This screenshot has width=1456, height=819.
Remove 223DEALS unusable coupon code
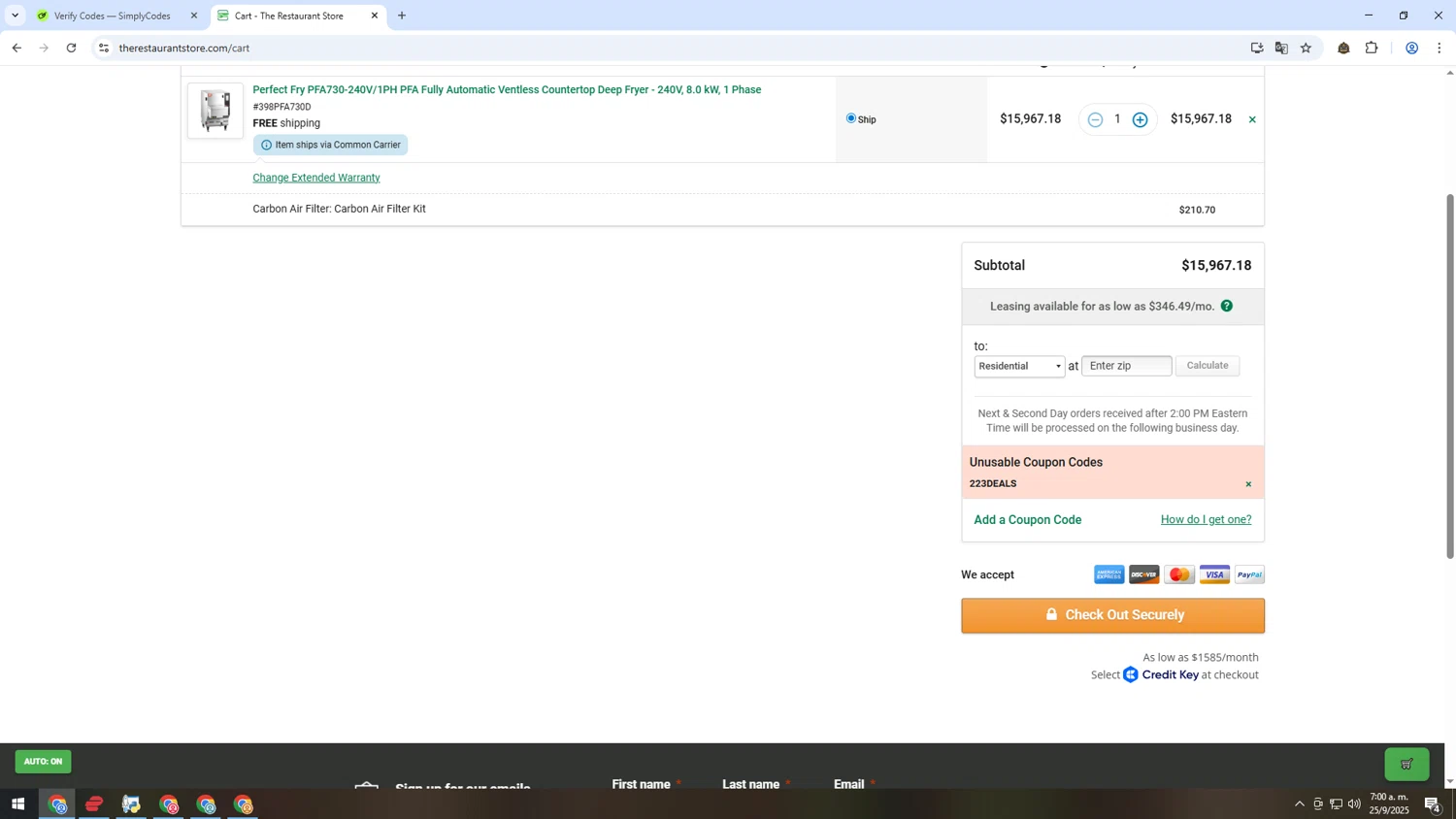(x=1248, y=484)
